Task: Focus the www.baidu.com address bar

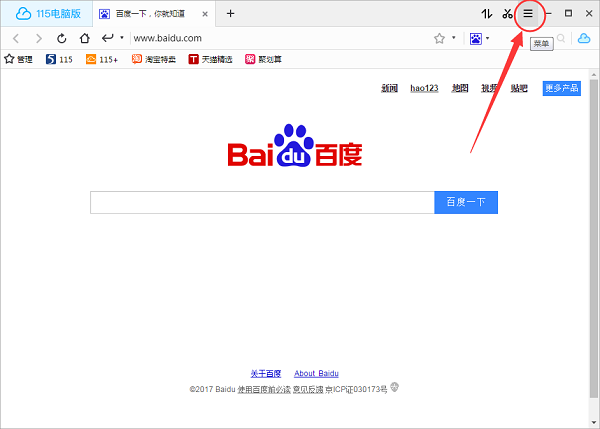Action: (x=279, y=38)
